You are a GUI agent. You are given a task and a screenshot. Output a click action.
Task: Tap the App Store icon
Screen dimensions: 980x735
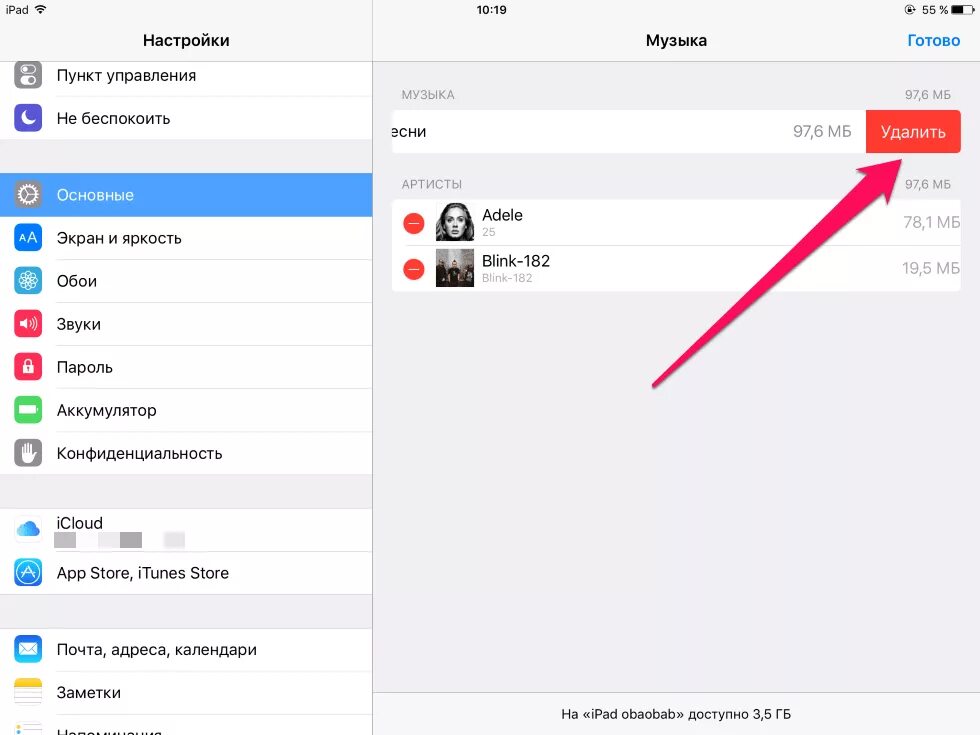(x=28, y=572)
